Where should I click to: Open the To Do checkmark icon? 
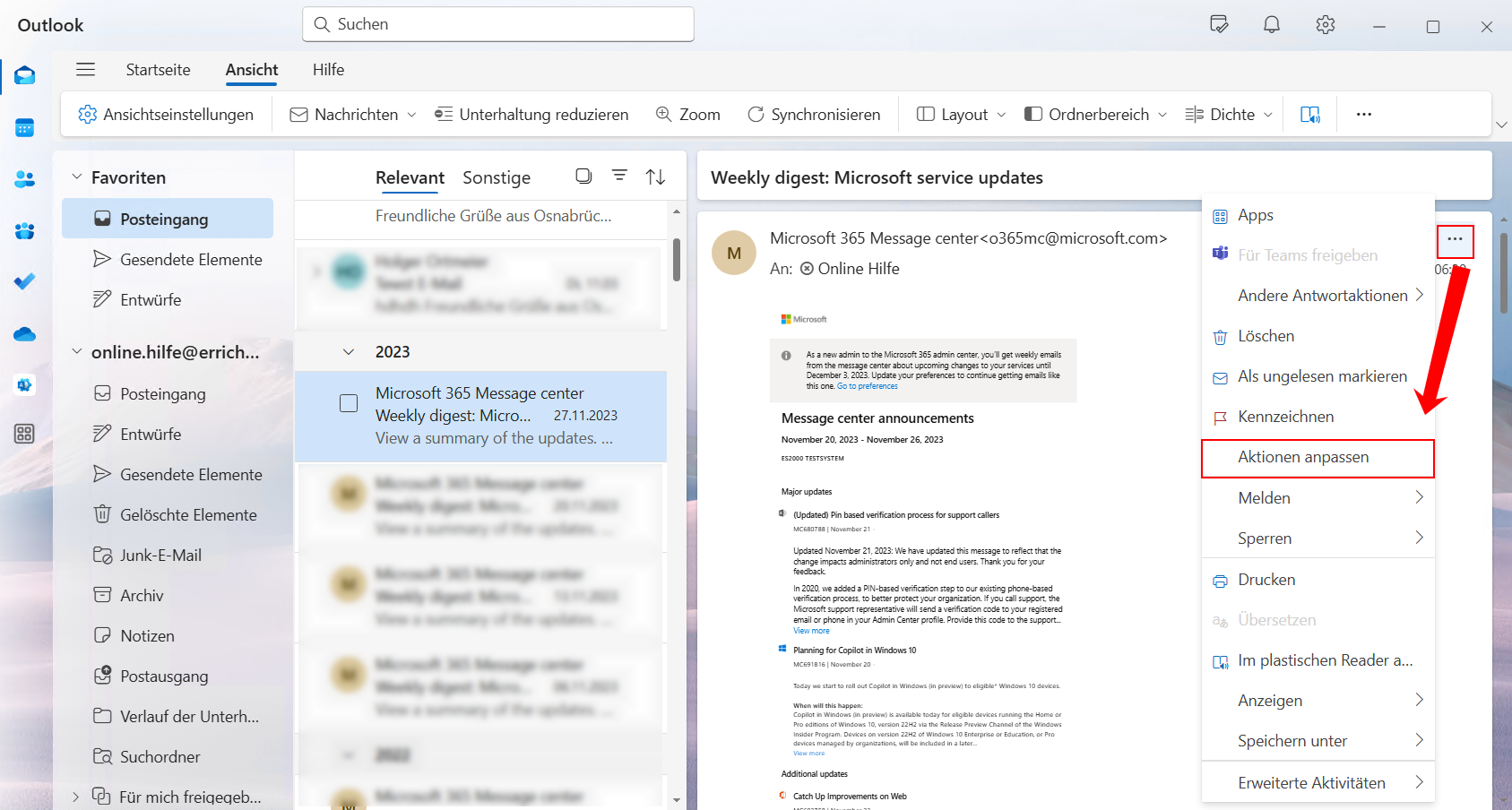[25, 281]
